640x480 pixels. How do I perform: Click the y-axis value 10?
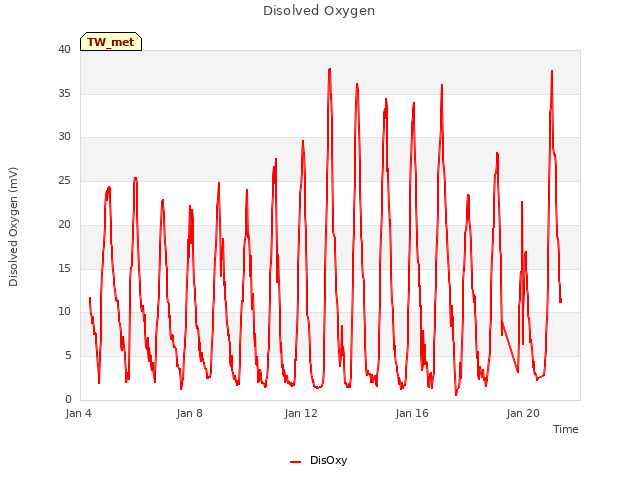pos(64,312)
